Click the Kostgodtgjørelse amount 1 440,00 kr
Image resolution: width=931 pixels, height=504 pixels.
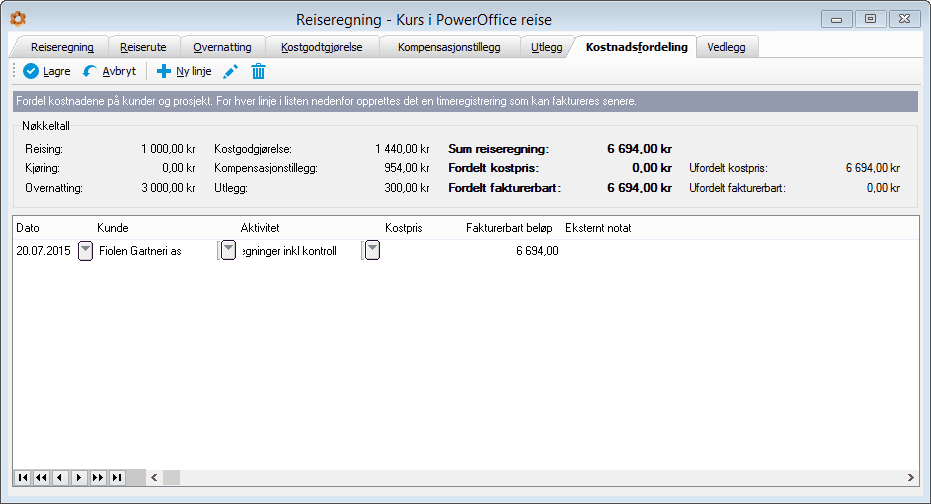click(402, 149)
